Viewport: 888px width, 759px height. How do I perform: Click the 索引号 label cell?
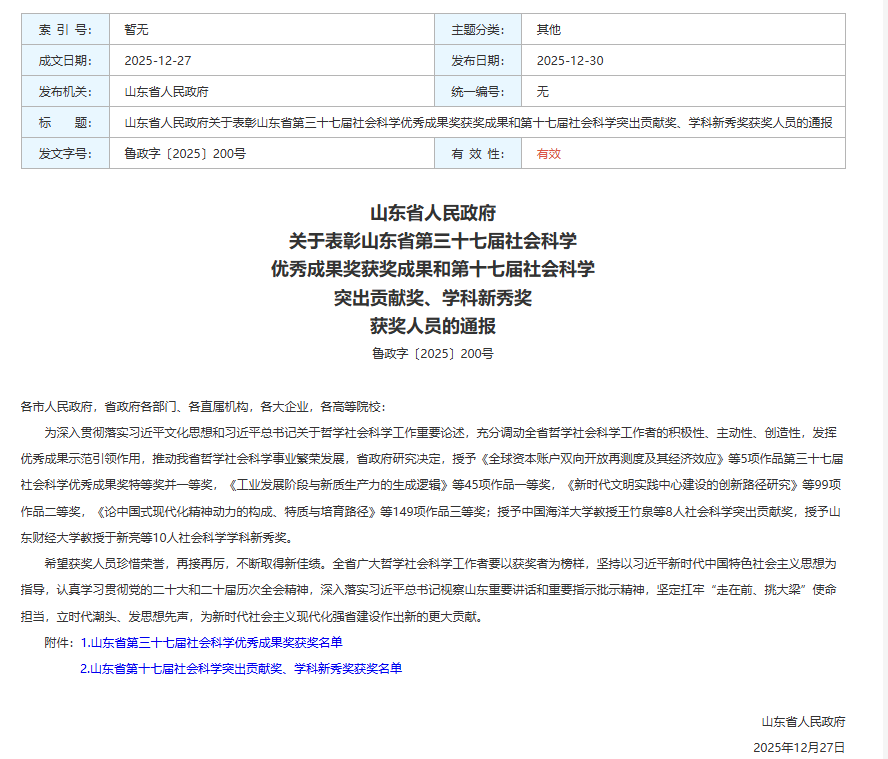pos(65,29)
